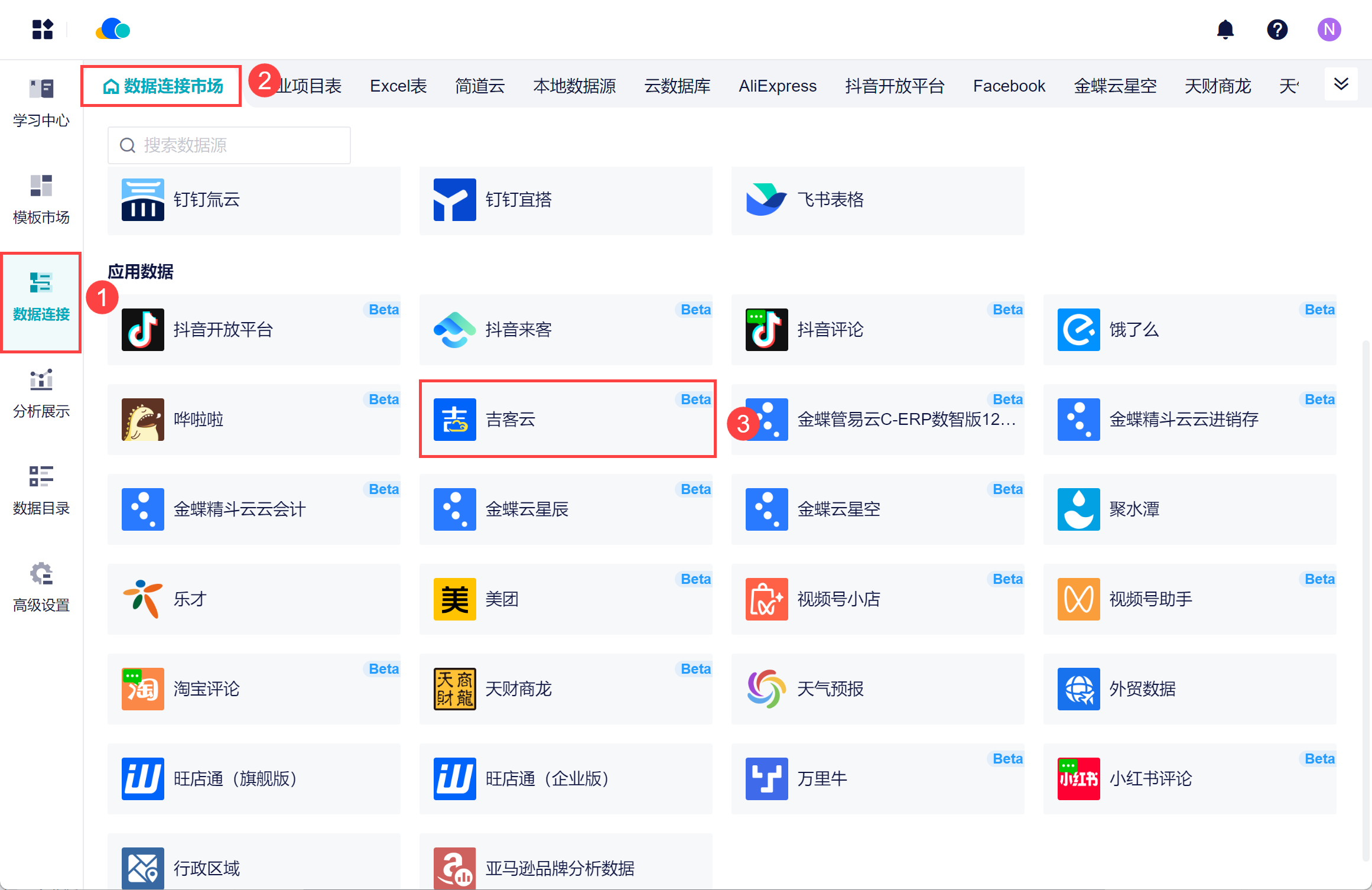Open the user avatar N menu
Screen dimensions: 1372x890
1328,30
